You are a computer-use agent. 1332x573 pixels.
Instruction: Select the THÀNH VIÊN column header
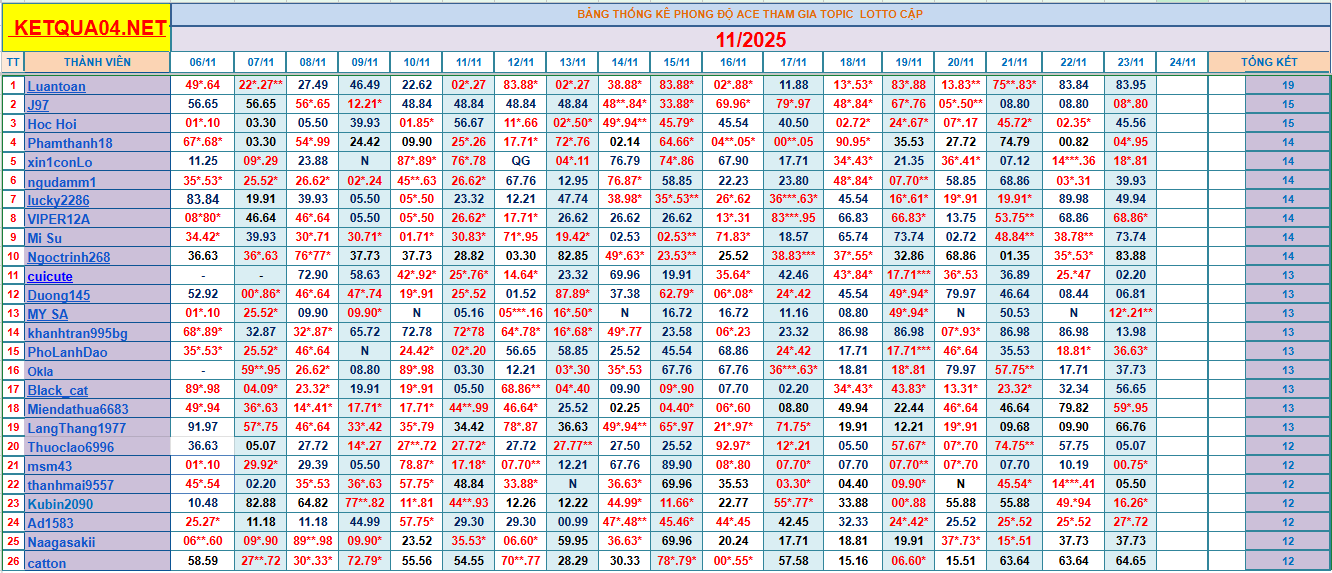97,62
